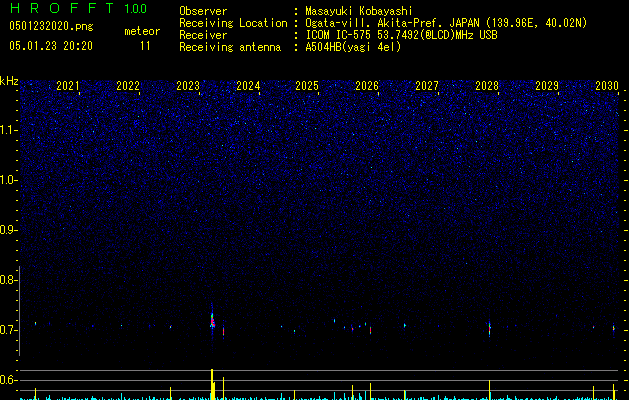The width and height of the screenshot is (629, 400).
Task: Click the kHz axis unit label
Action: click(9, 81)
